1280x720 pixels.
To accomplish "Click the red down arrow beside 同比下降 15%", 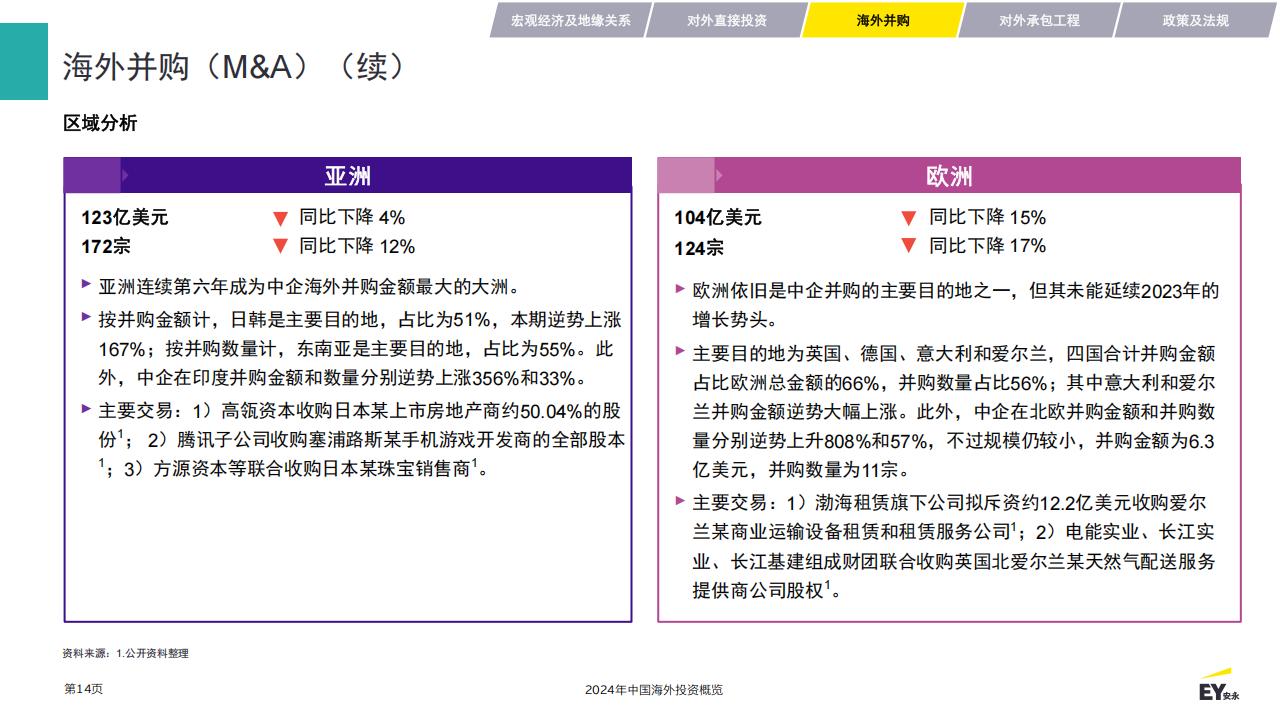I will (908, 218).
